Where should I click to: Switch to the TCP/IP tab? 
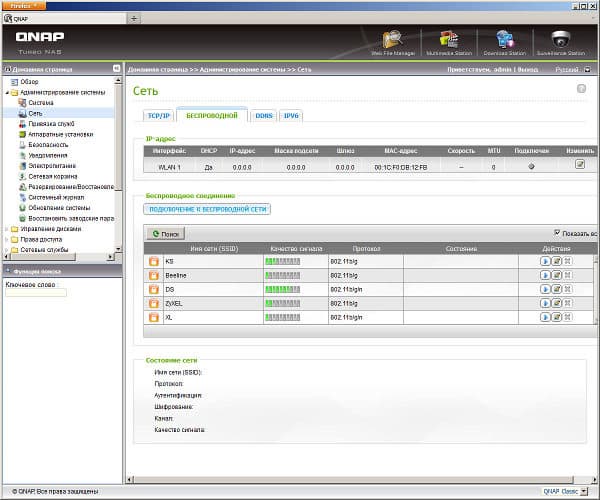coord(158,116)
